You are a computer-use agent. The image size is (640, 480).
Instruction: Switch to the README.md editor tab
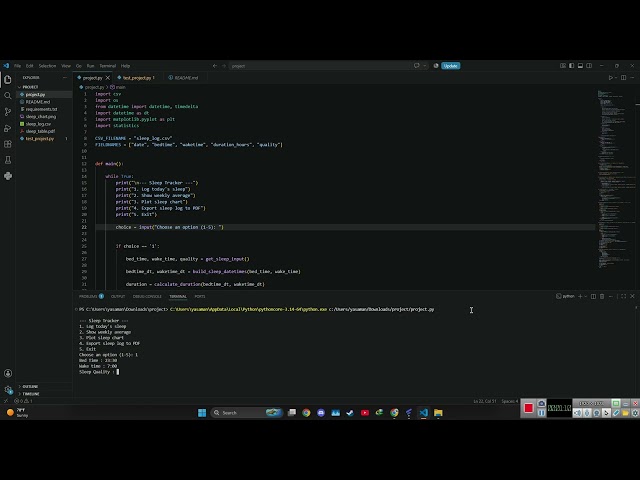coord(186,78)
